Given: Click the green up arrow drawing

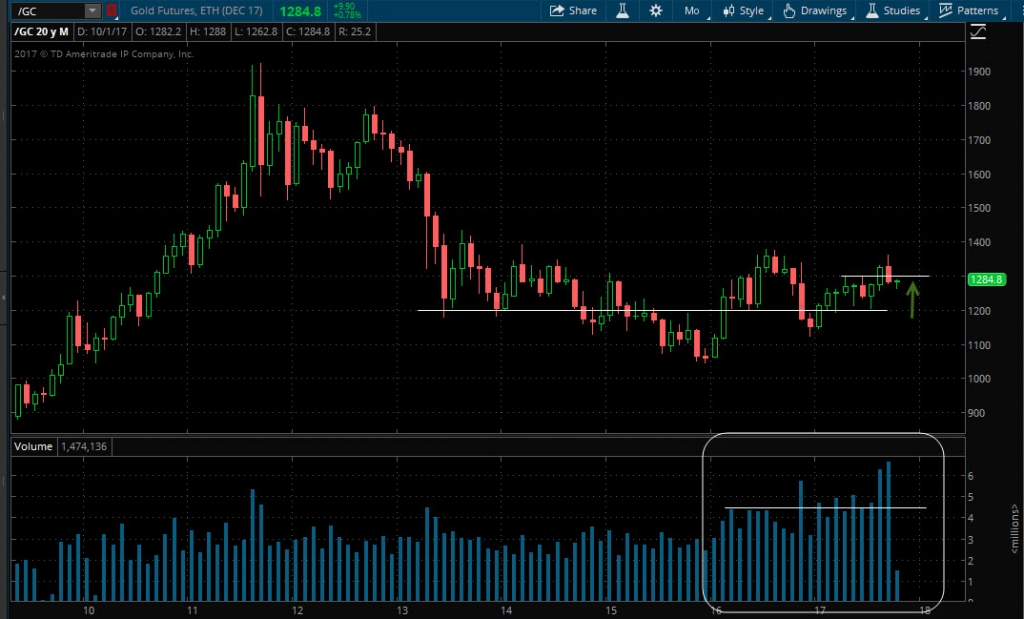Looking at the screenshot, I should (x=913, y=300).
